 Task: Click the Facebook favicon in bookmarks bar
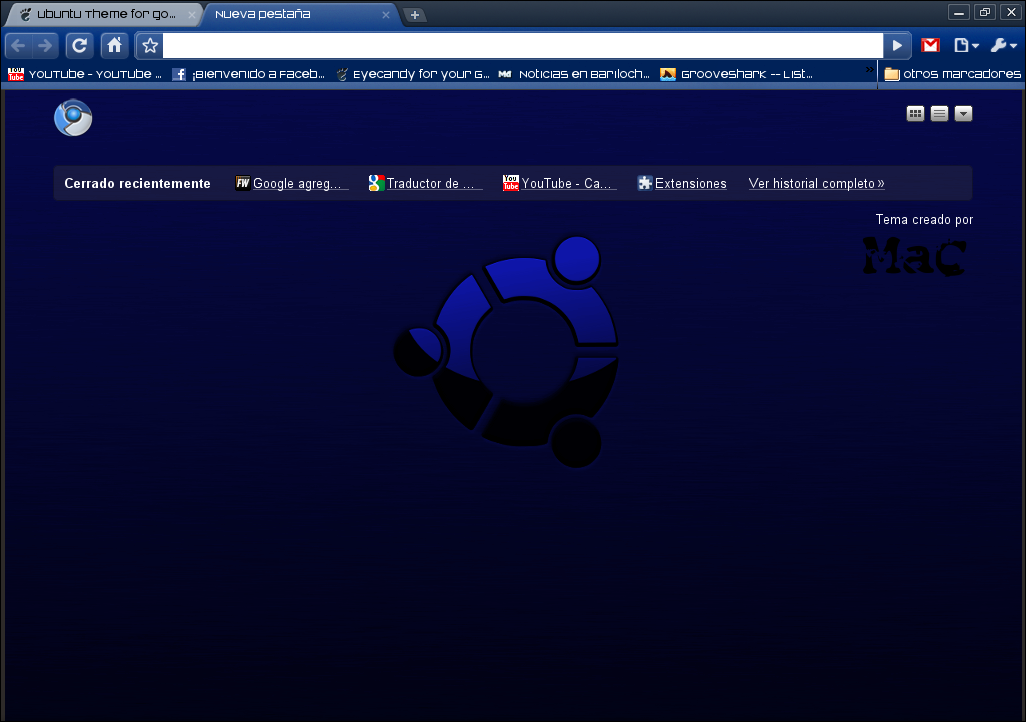click(179, 74)
